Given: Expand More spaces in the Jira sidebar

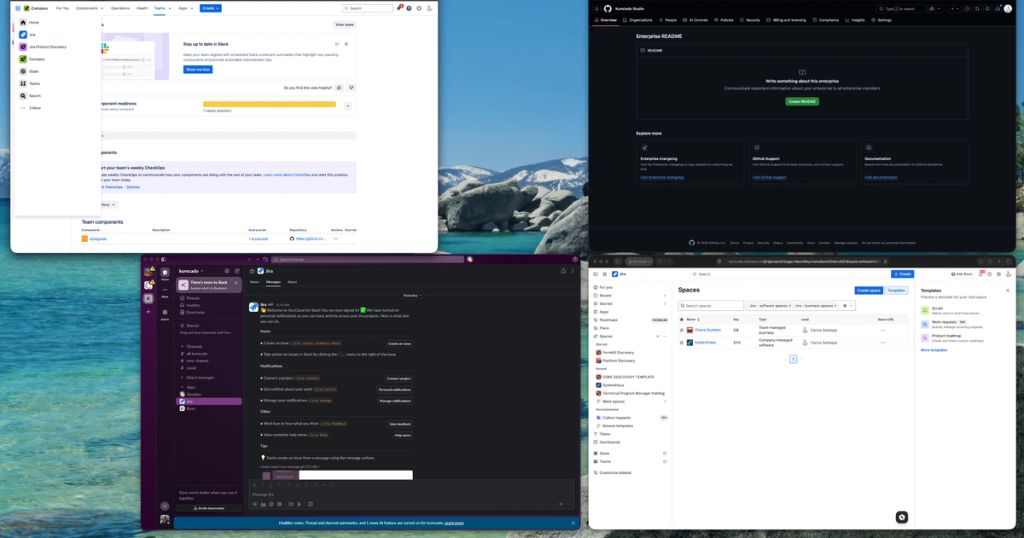Looking at the screenshot, I should (665, 402).
